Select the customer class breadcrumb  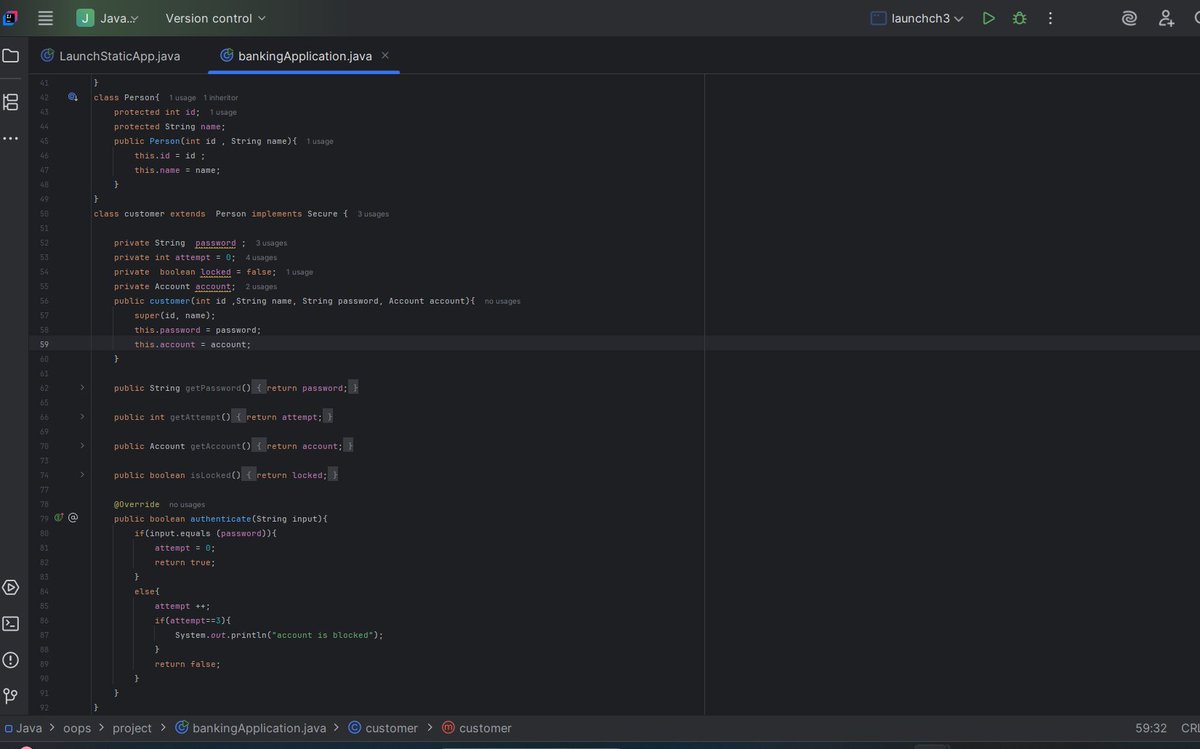pyautogui.click(x=383, y=728)
